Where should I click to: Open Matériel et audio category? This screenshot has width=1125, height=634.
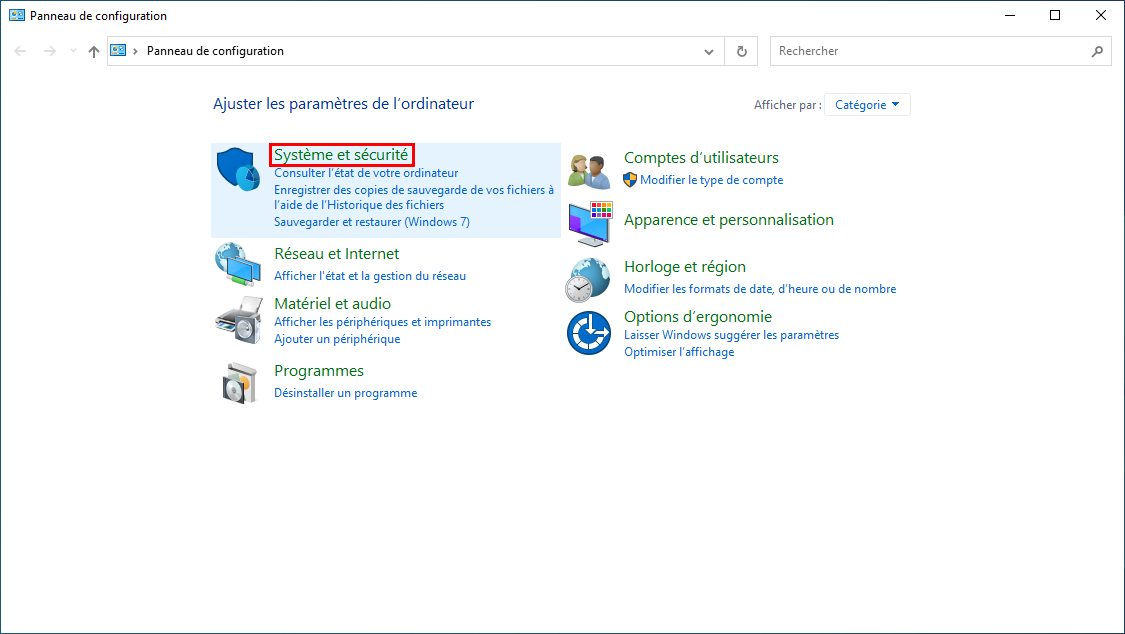[x=332, y=303]
